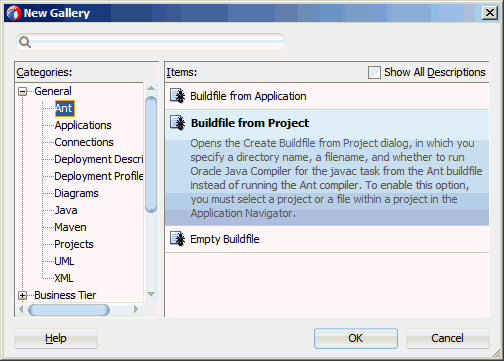Select the Maven category
Image resolution: width=504 pixels, height=361 pixels.
70,227
